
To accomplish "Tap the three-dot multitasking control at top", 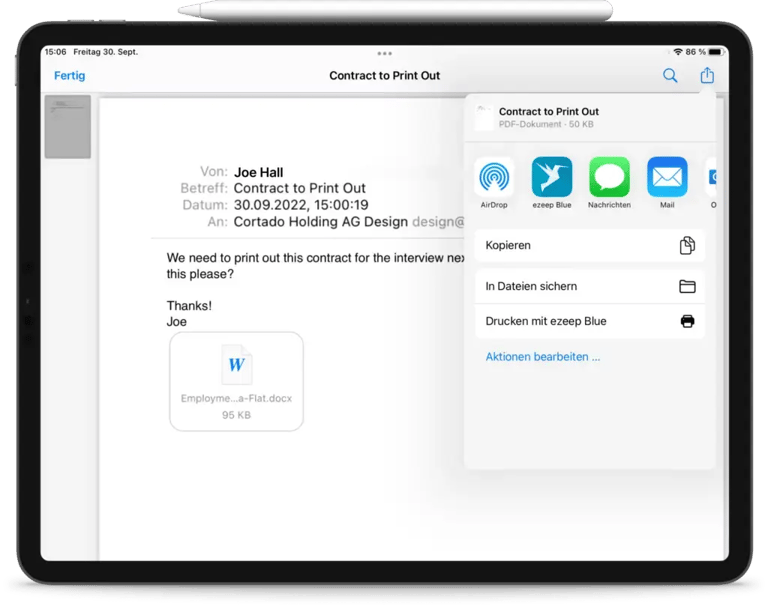I will click(x=384, y=53).
